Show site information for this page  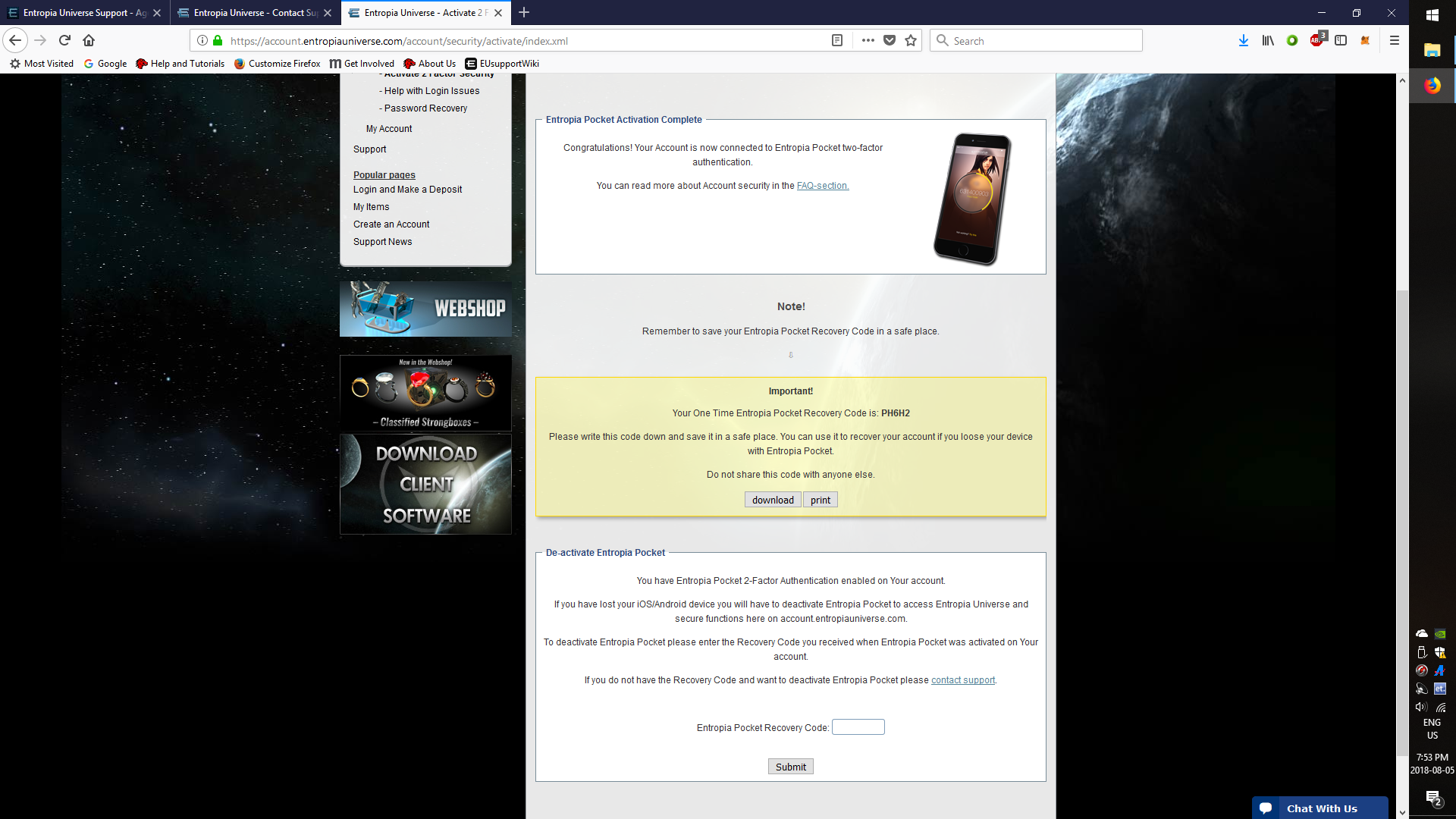coord(202,40)
